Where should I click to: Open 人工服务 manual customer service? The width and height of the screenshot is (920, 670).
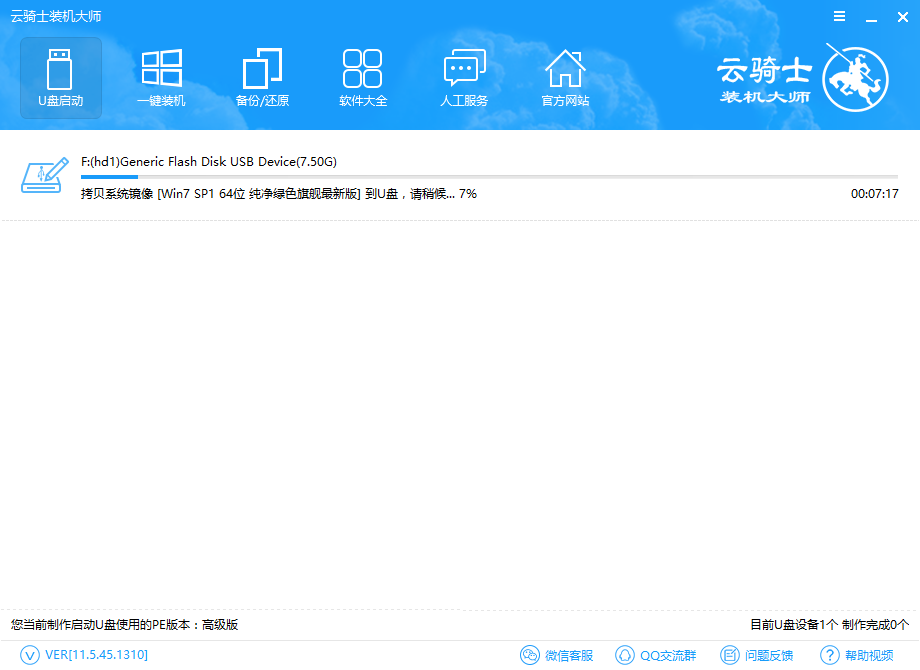463,77
